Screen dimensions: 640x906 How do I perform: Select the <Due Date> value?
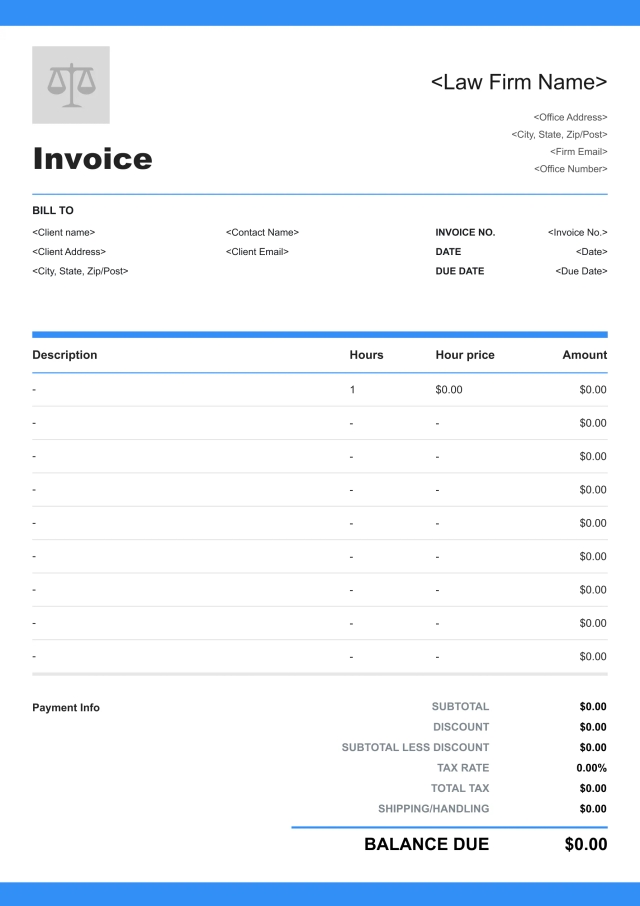click(581, 271)
